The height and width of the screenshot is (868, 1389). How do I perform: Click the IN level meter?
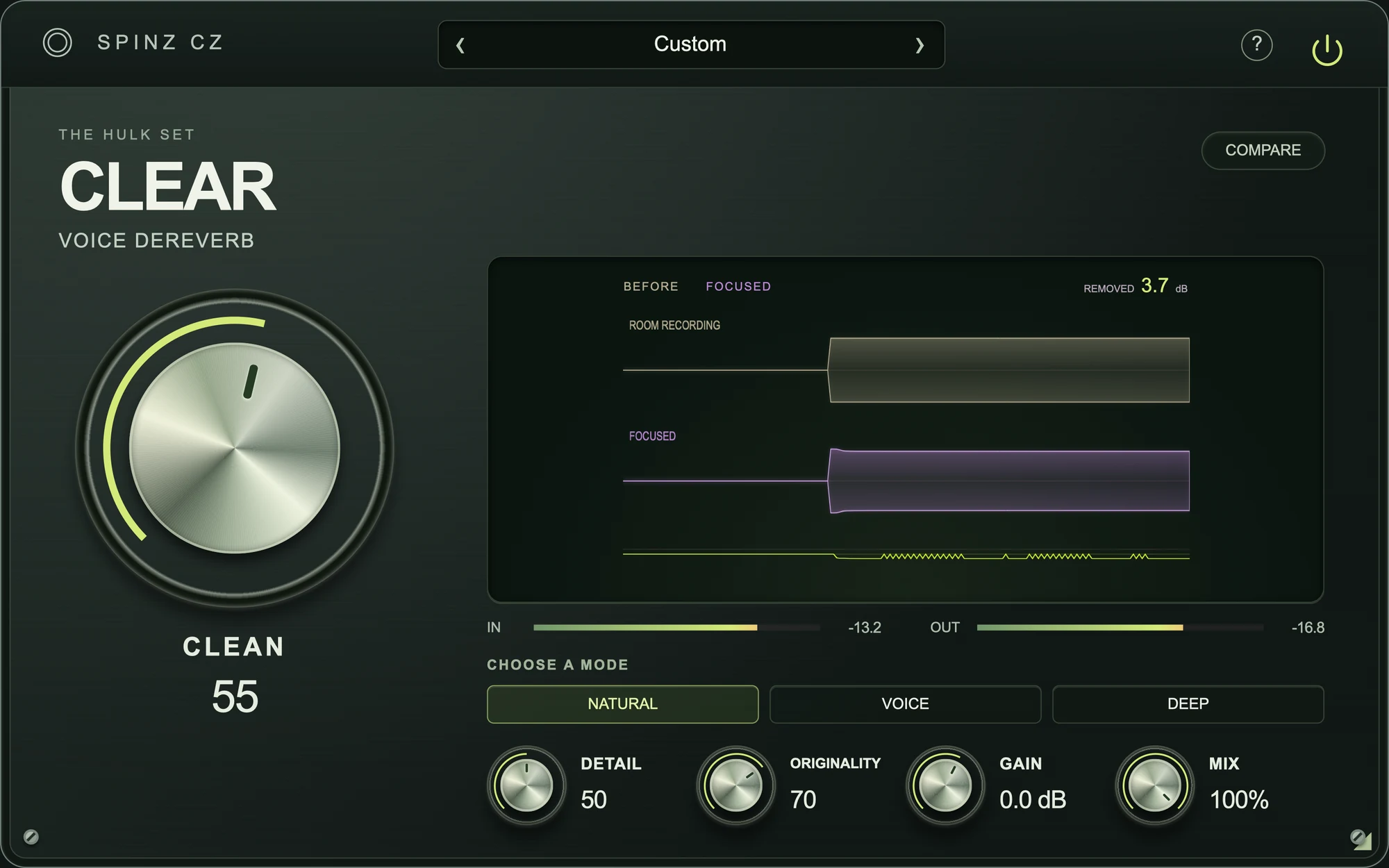click(676, 628)
